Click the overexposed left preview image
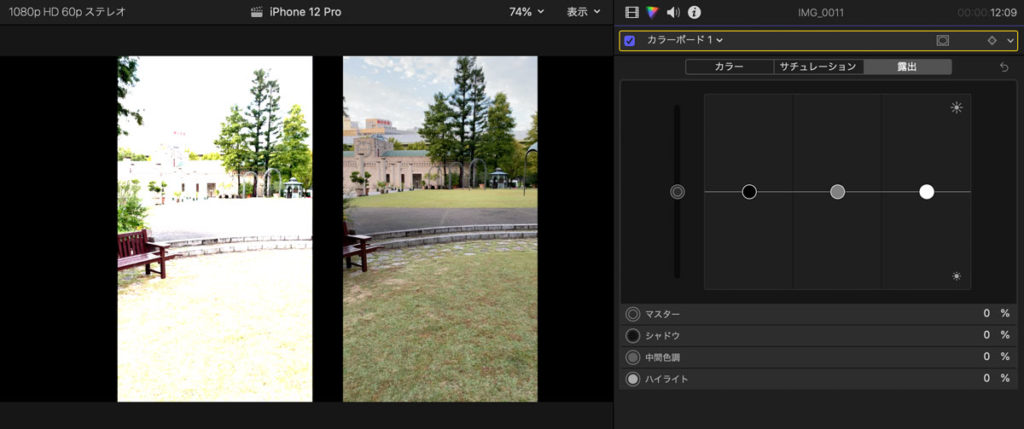Viewport: 1024px width, 429px height. tap(215, 229)
